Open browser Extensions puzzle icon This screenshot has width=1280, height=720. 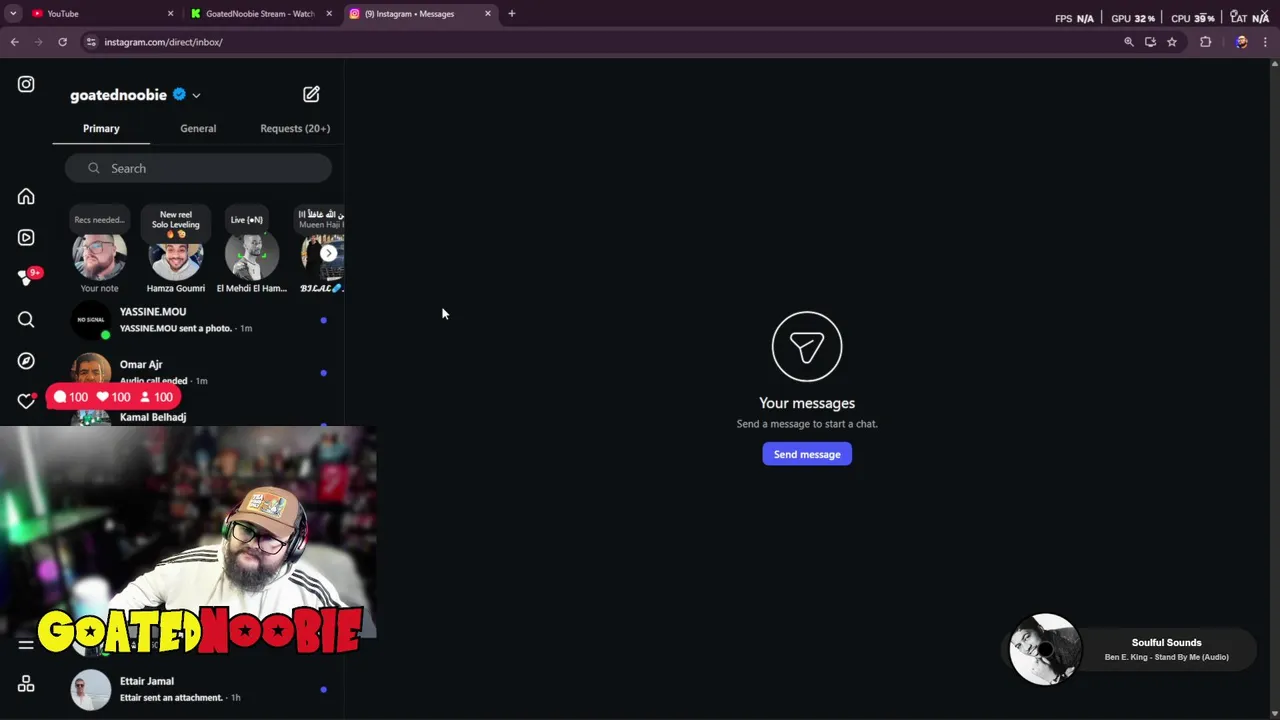point(1205,42)
